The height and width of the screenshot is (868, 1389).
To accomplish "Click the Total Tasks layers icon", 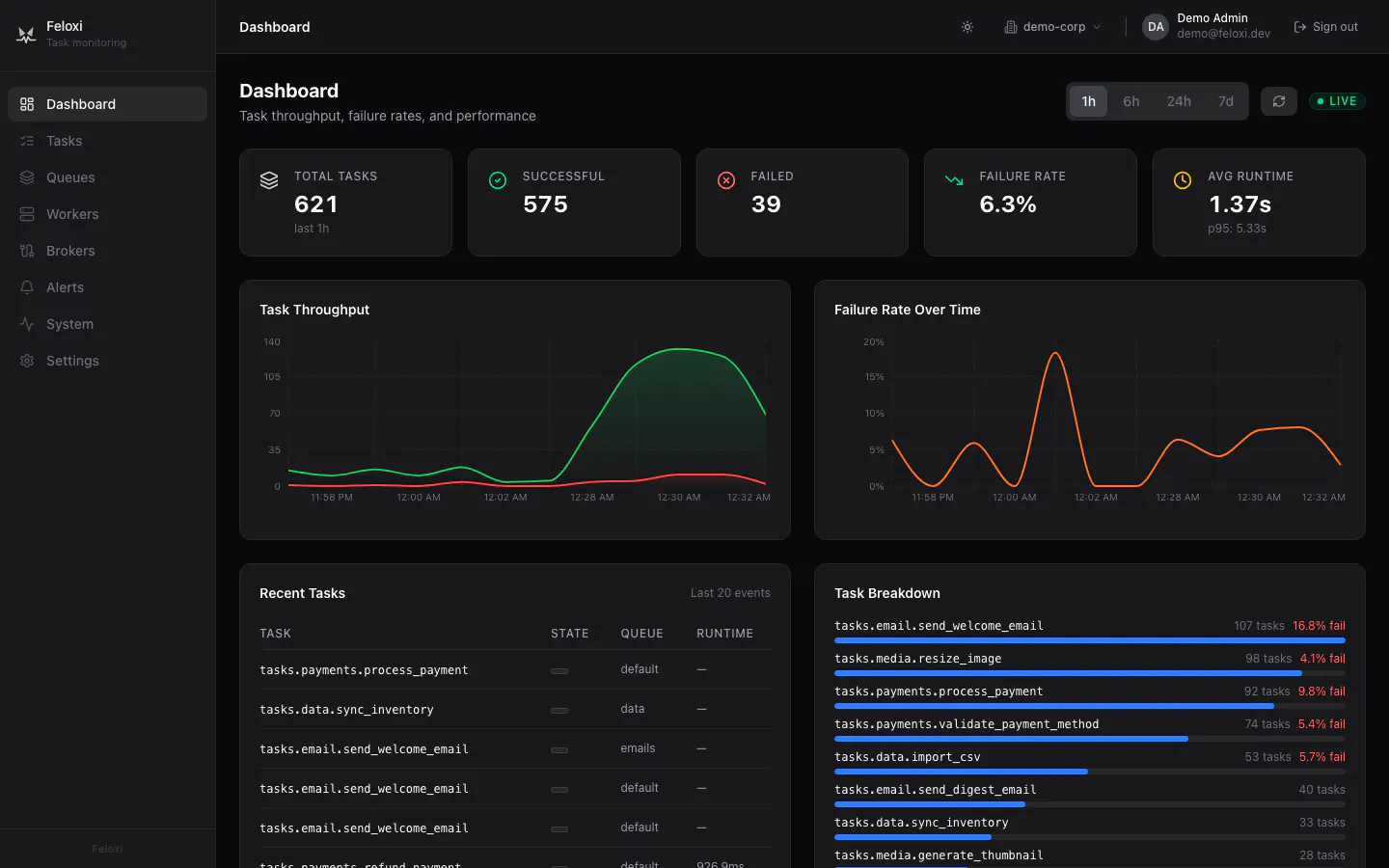I will 269,180.
